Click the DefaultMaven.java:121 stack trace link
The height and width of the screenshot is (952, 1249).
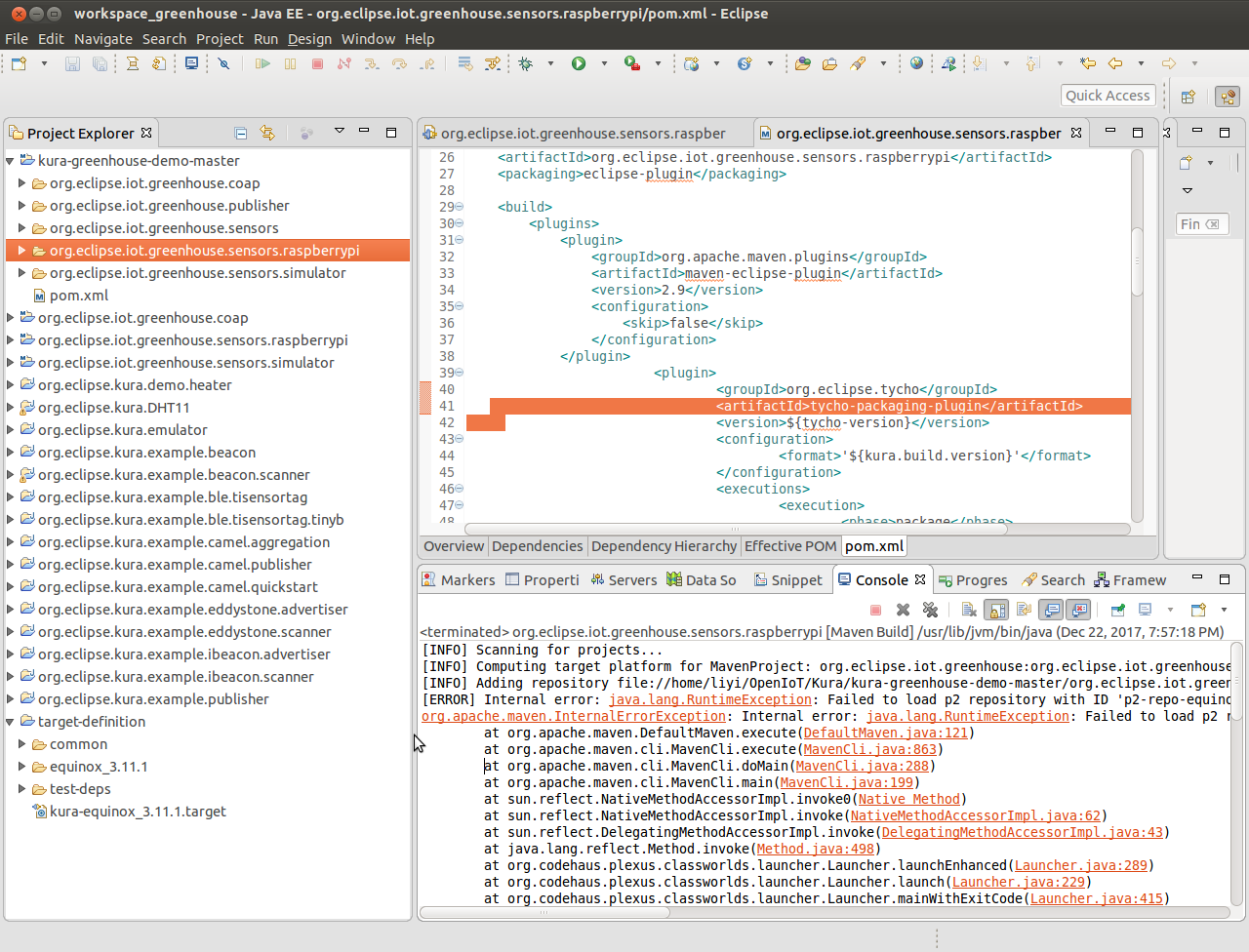886,733
